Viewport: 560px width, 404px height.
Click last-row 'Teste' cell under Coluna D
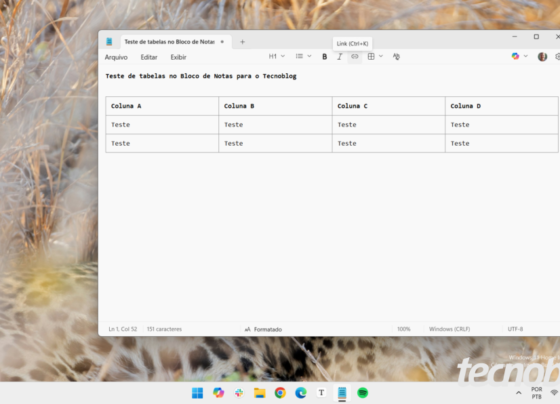502,143
